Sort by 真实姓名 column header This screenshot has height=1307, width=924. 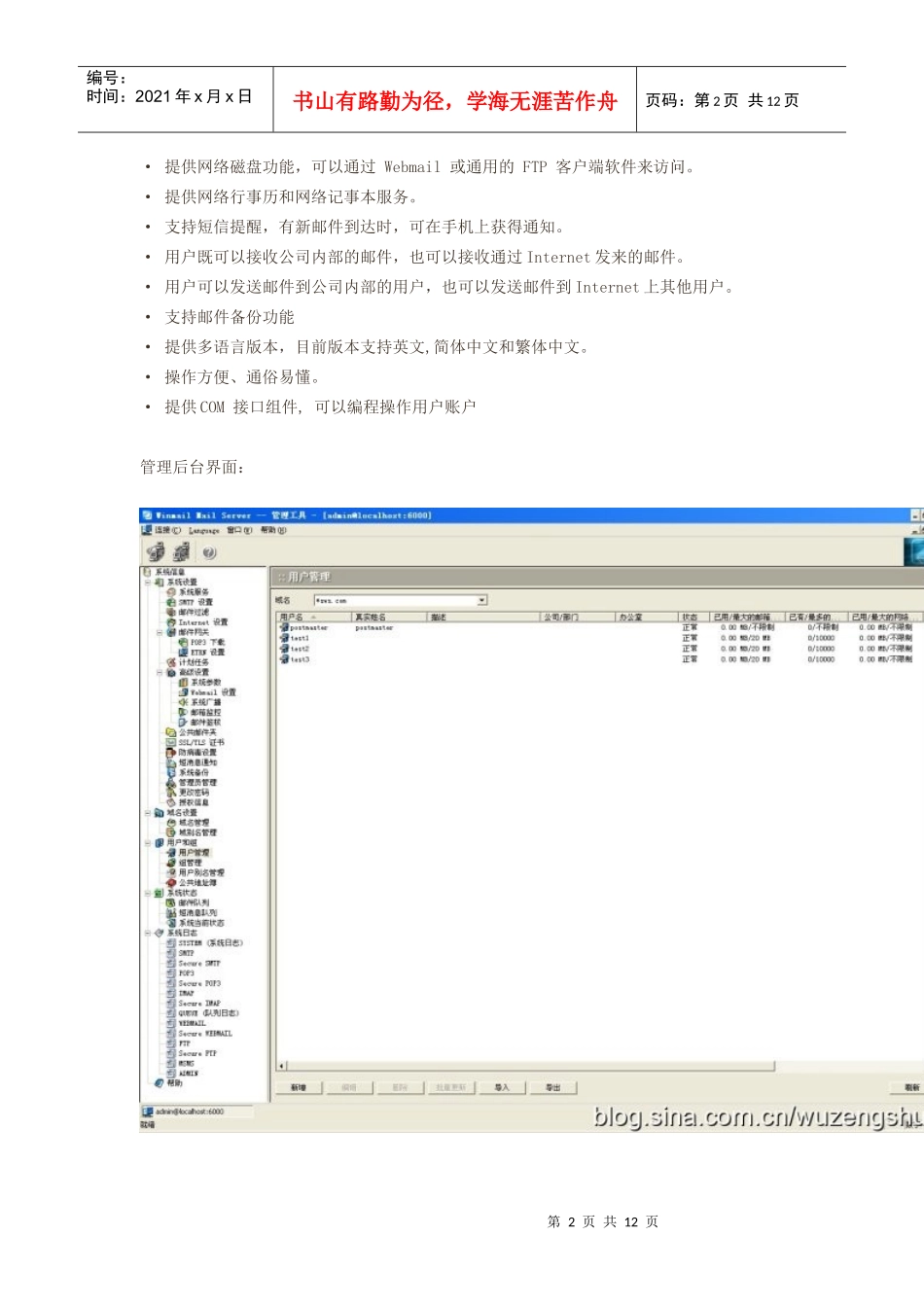(389, 617)
